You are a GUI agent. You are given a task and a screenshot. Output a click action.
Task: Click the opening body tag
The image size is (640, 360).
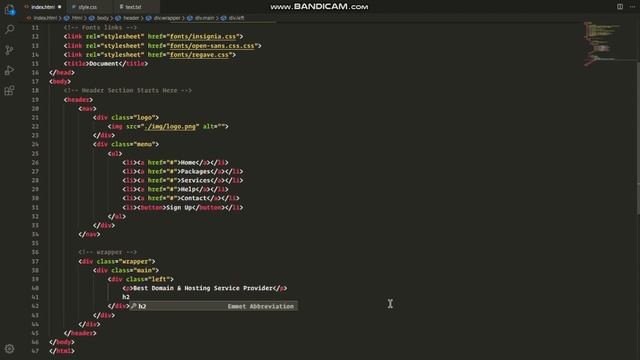pyautogui.click(x=60, y=82)
